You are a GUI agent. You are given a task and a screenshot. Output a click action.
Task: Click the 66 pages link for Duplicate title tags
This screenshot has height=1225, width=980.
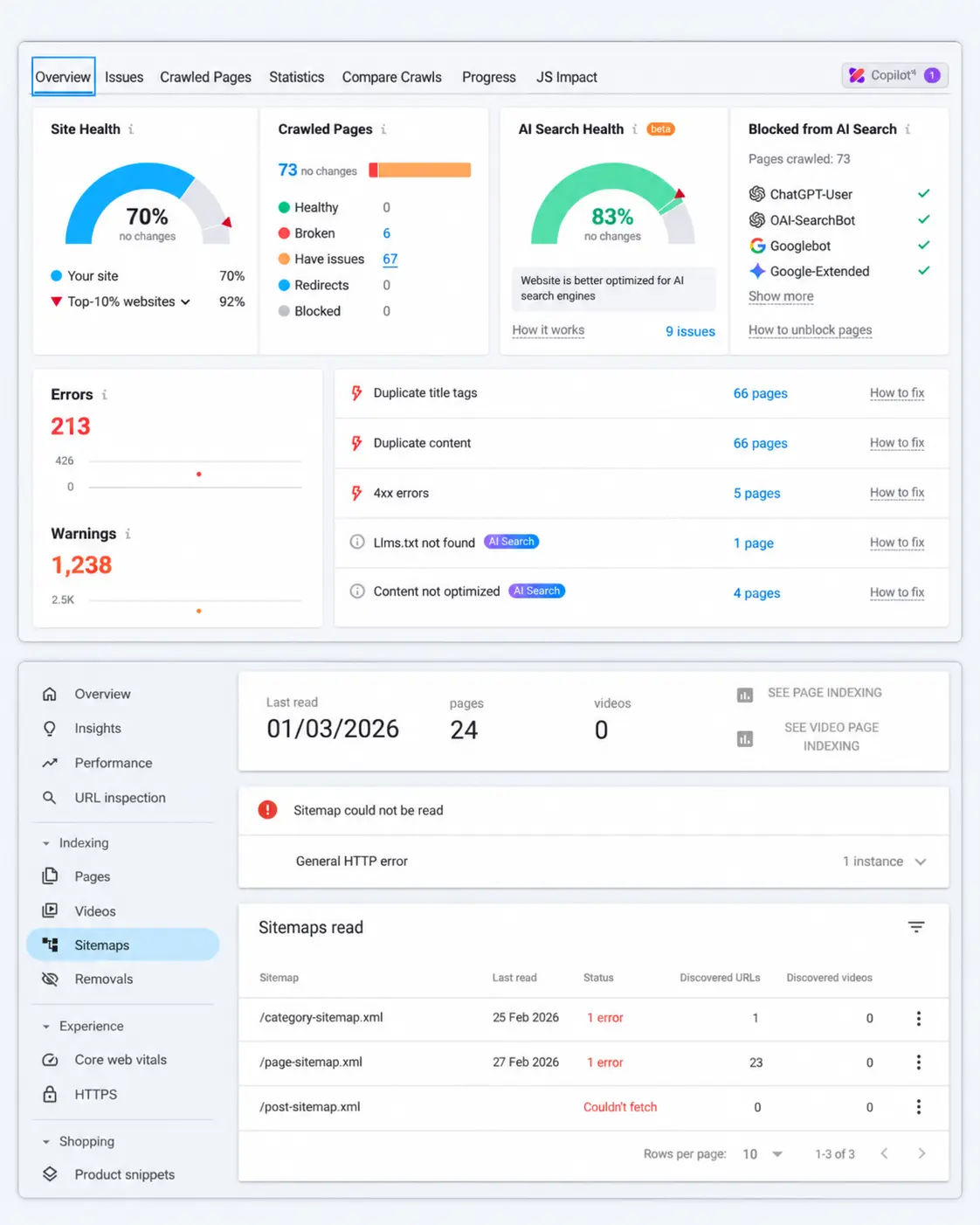(x=760, y=394)
